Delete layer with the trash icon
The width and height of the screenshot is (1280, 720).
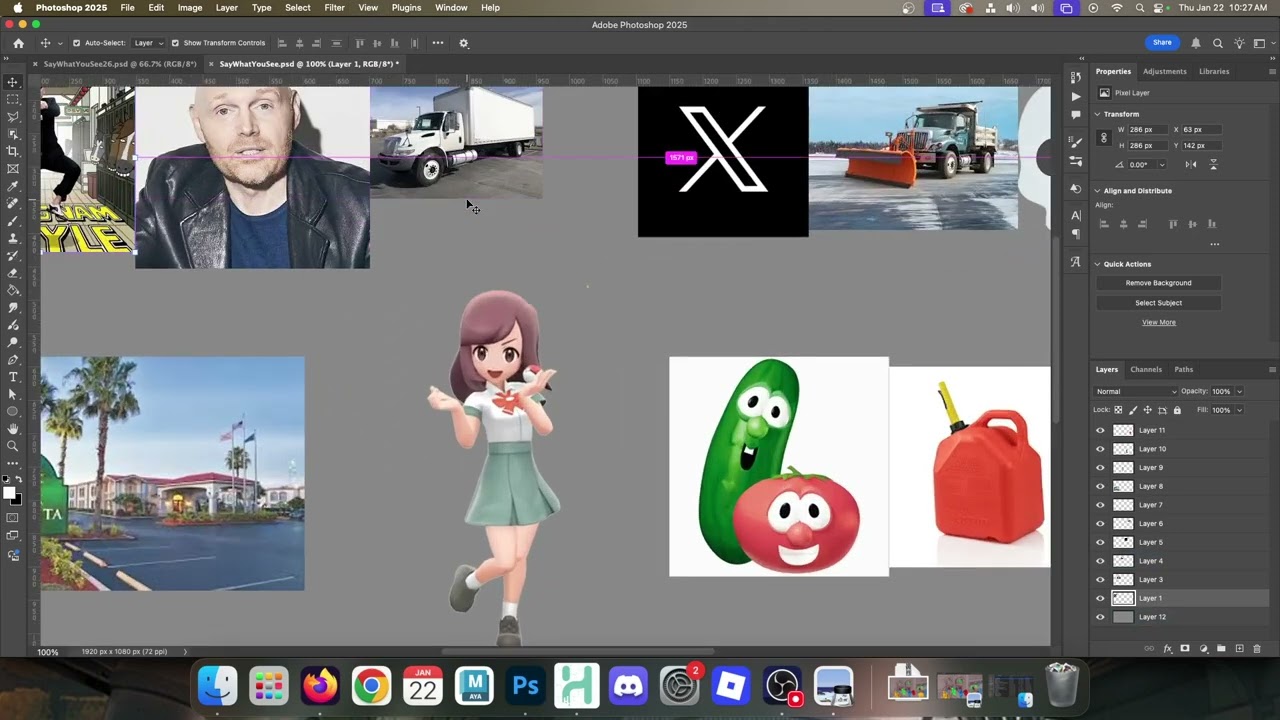[1257, 649]
